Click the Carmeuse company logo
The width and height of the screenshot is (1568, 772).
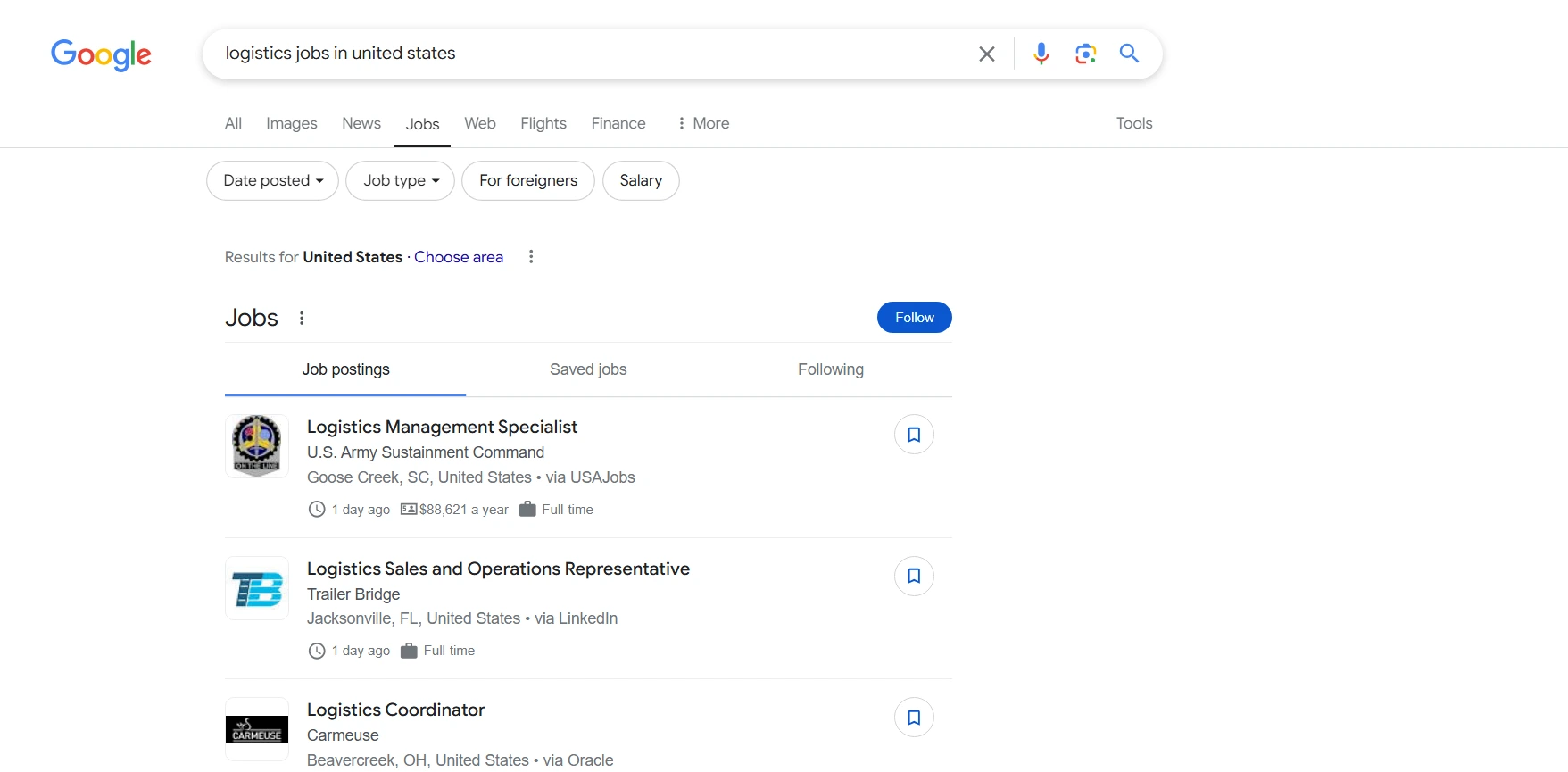257,729
